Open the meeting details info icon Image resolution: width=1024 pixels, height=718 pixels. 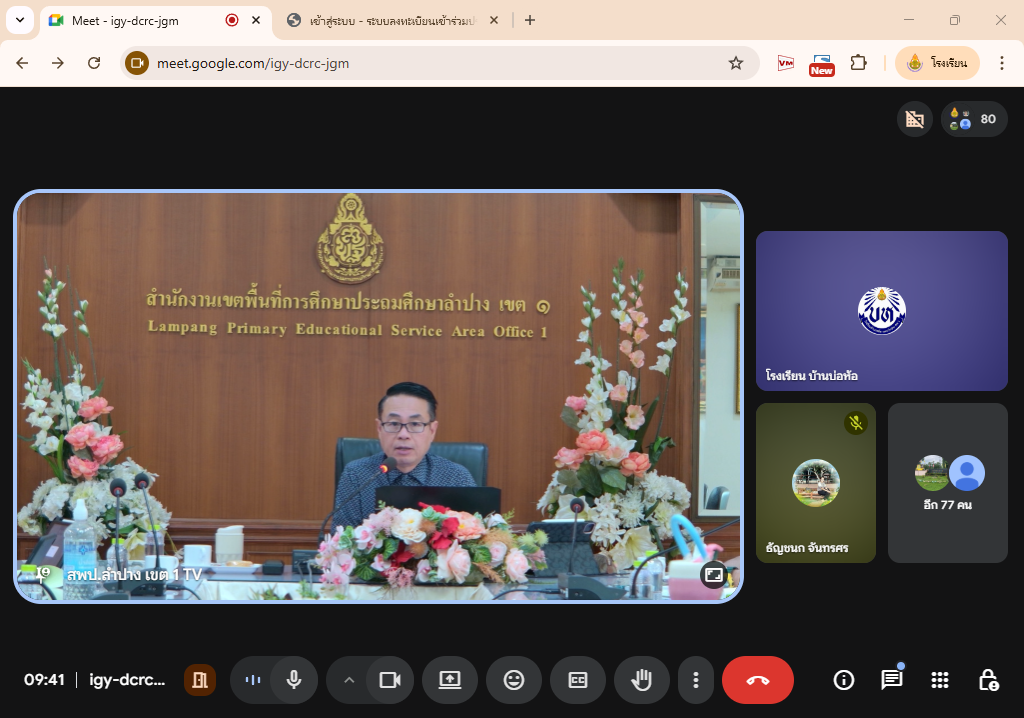[844, 680]
